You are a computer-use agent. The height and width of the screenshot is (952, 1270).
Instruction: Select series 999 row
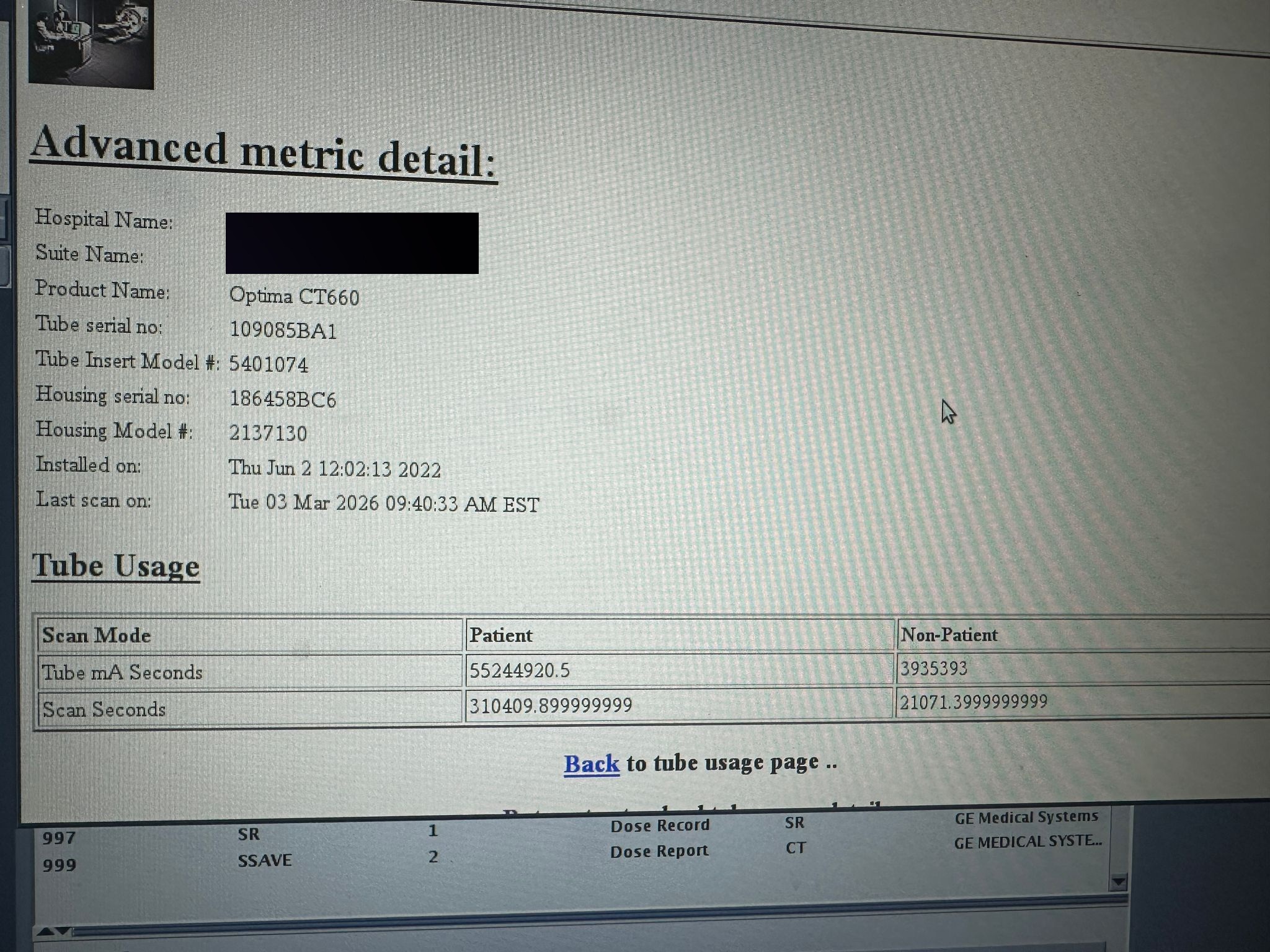(60, 865)
